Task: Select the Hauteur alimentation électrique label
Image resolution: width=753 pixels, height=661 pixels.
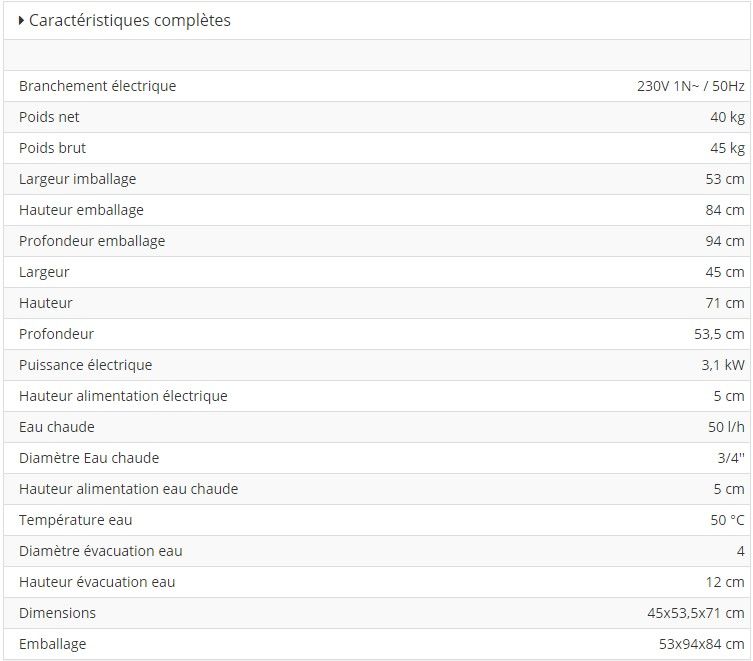Action: pyautogui.click(x=123, y=396)
